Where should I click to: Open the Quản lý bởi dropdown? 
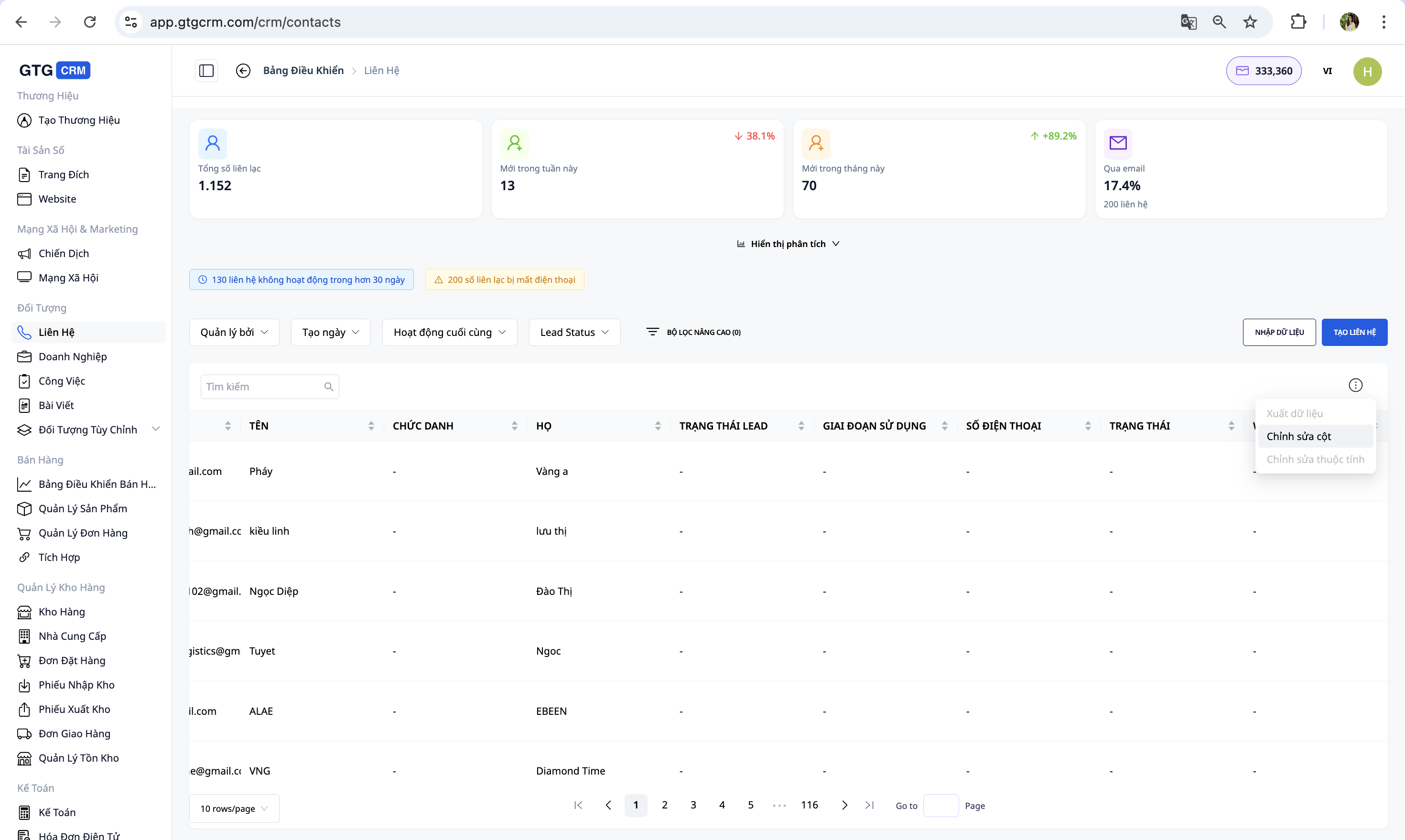(234, 332)
